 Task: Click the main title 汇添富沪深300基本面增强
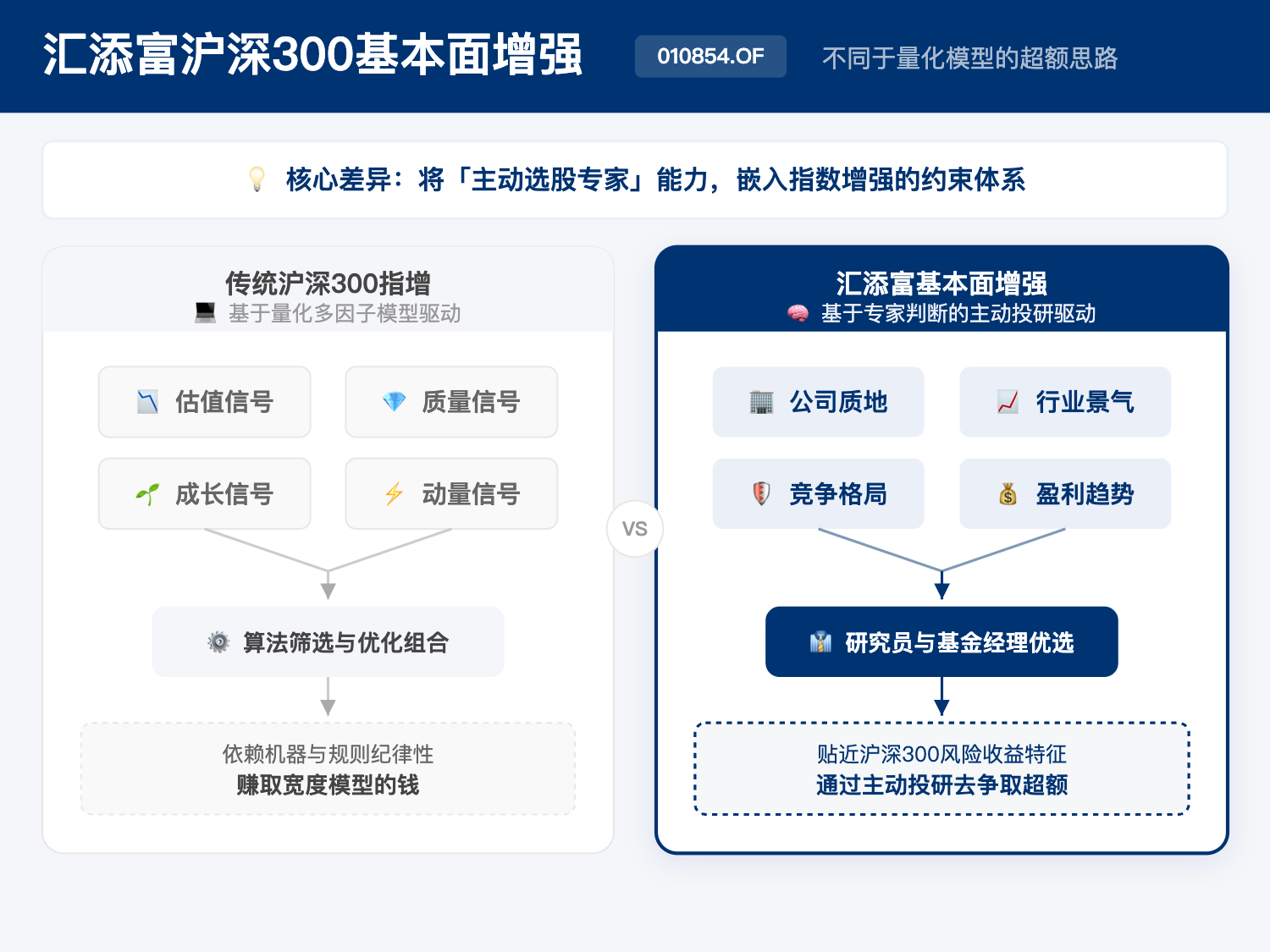point(312,56)
